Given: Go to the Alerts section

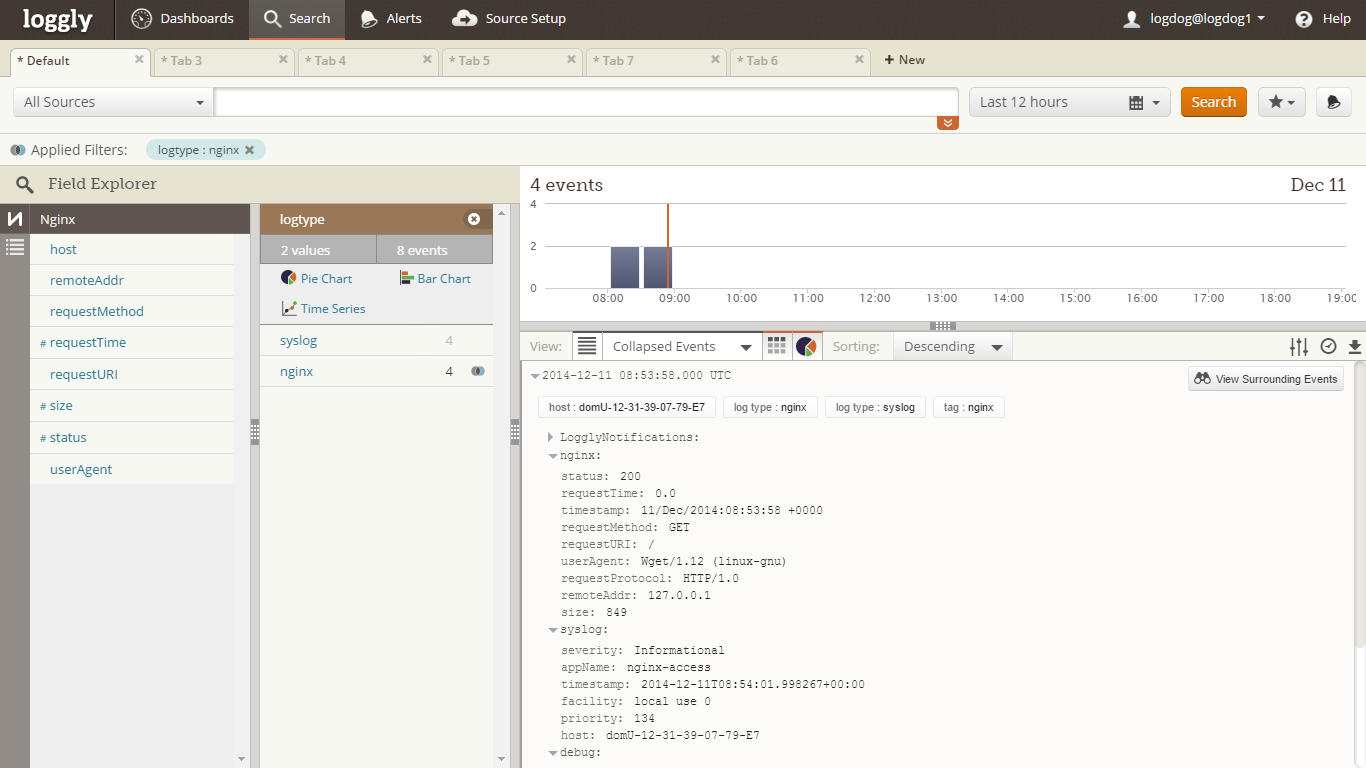Looking at the screenshot, I should pyautogui.click(x=391, y=19).
